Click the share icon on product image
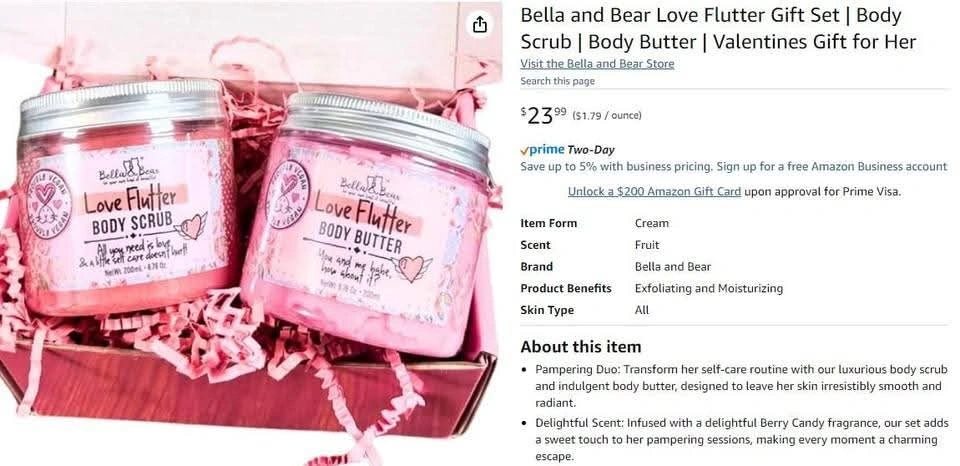 tap(479, 24)
